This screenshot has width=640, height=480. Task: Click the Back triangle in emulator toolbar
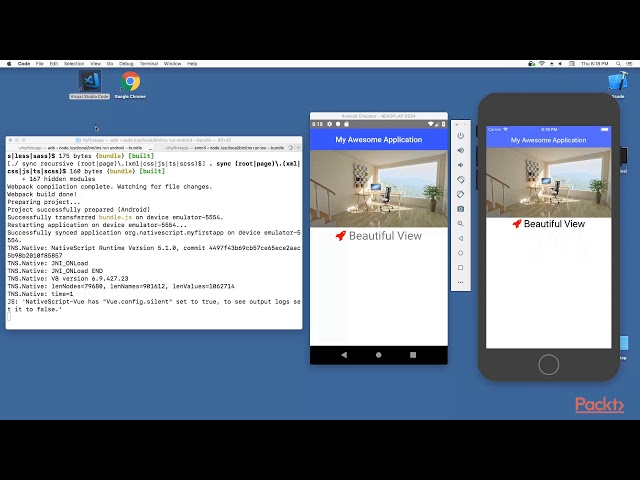(460, 238)
